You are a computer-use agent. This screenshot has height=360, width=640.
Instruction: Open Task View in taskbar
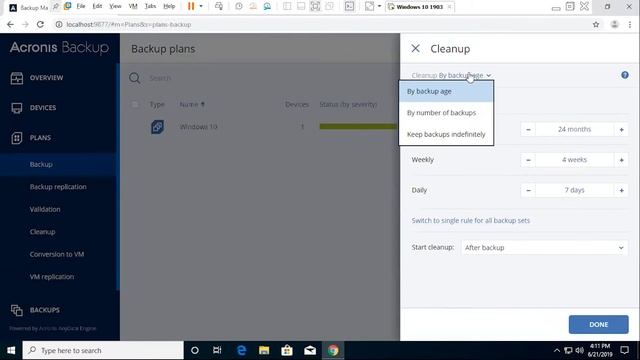pos(217,351)
